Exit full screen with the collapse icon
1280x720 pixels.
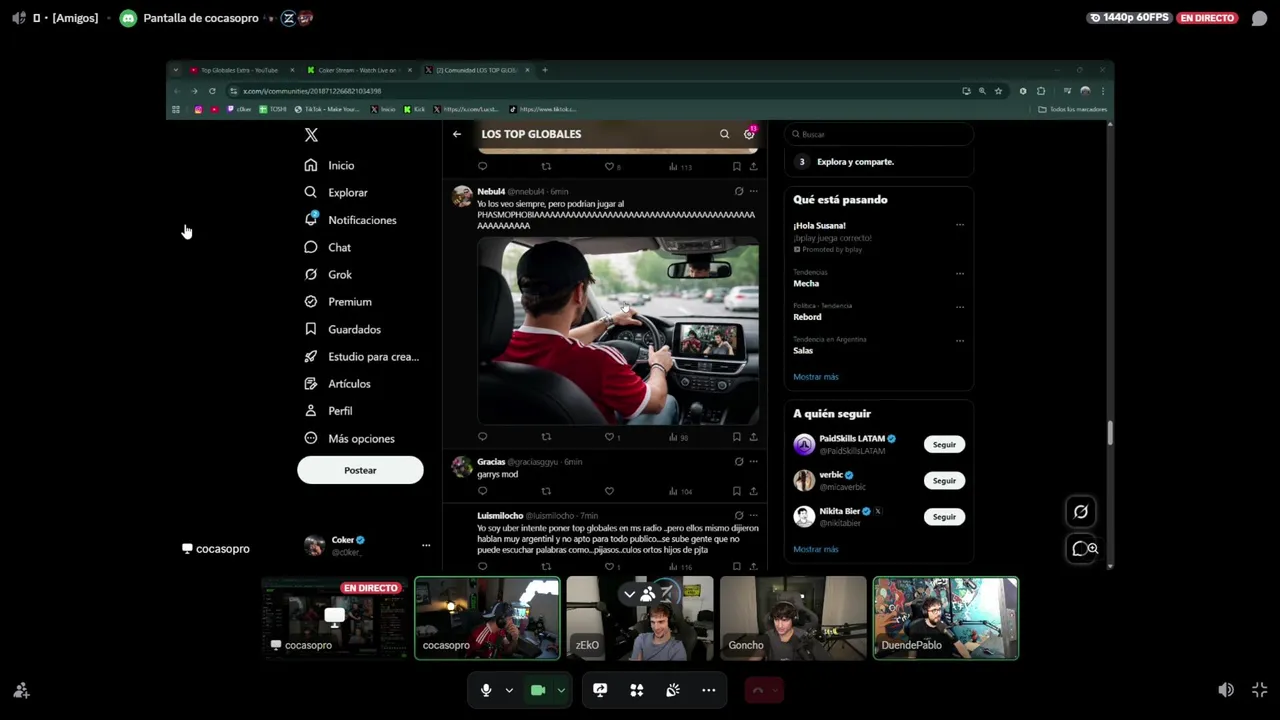[x=1259, y=690]
